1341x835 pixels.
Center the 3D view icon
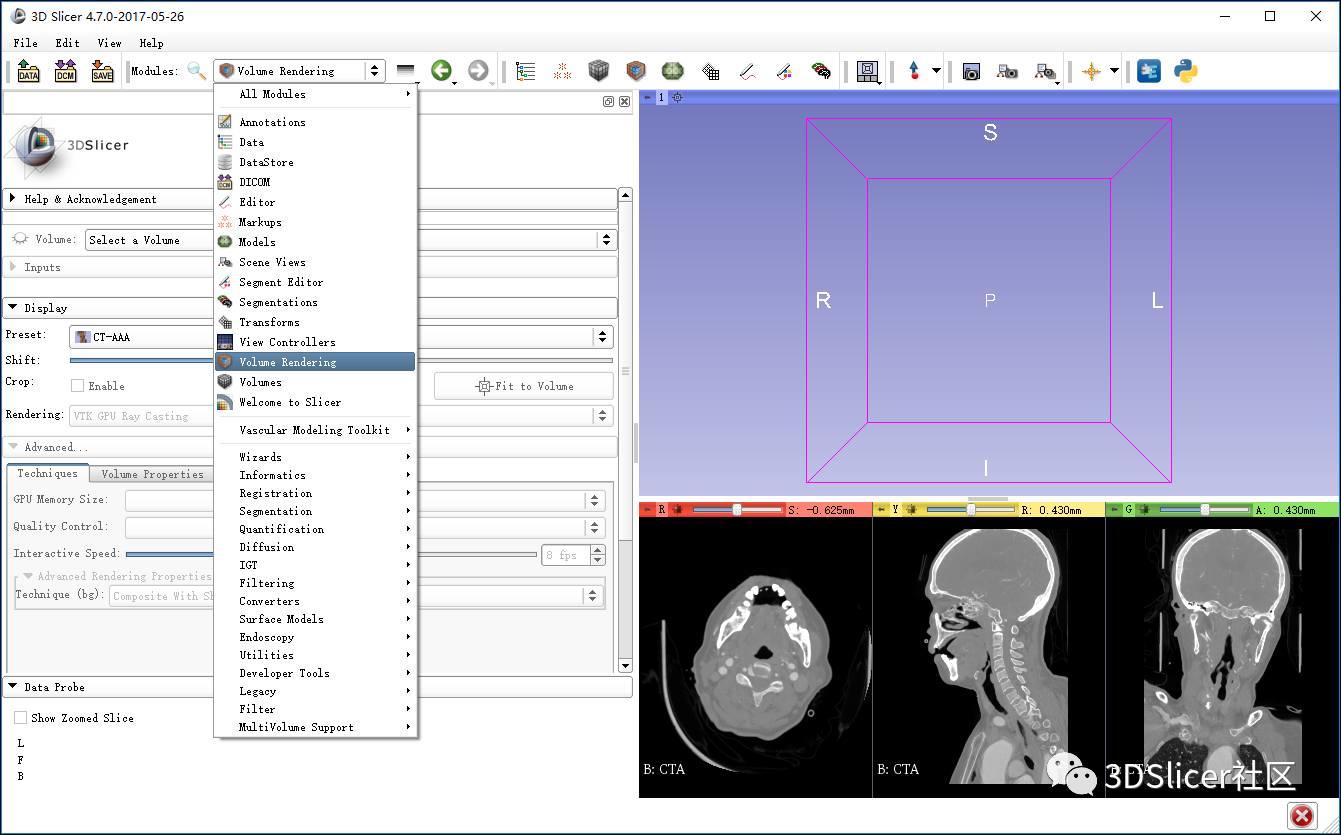677,97
